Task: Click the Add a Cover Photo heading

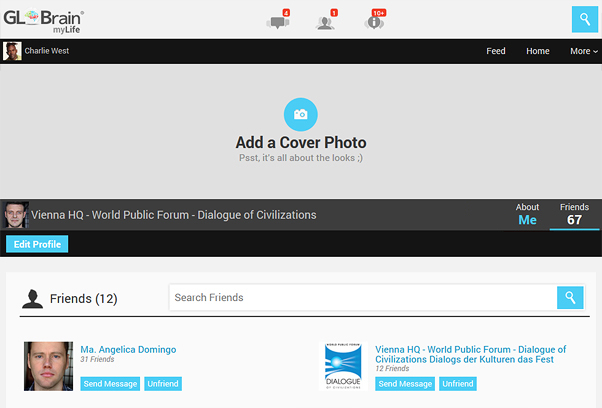Action: tap(301, 142)
